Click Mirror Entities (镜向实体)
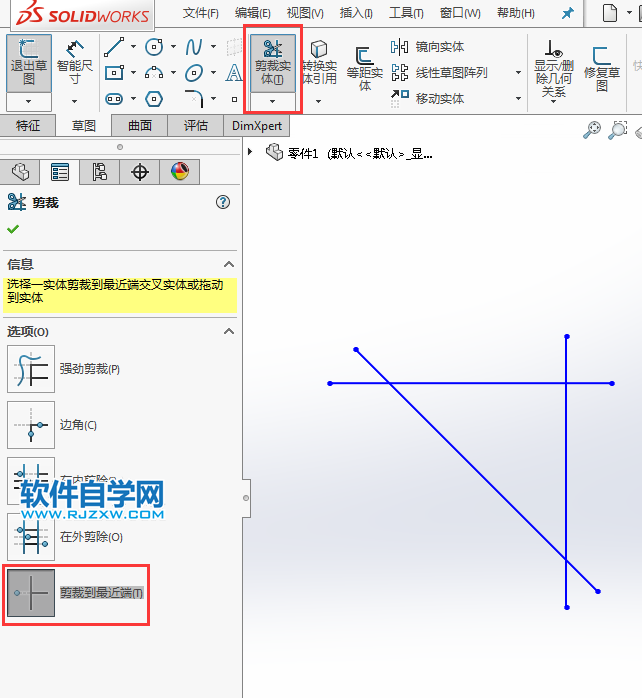Image resolution: width=642 pixels, height=698 pixels. [x=427, y=47]
